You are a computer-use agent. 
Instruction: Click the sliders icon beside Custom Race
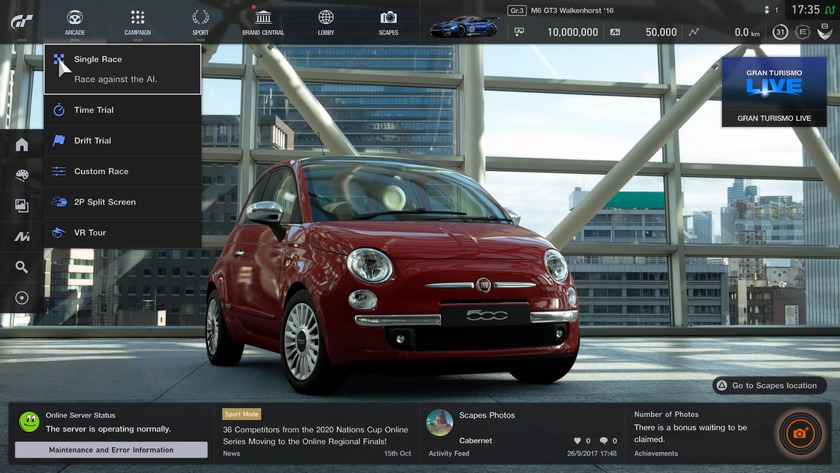pos(59,171)
